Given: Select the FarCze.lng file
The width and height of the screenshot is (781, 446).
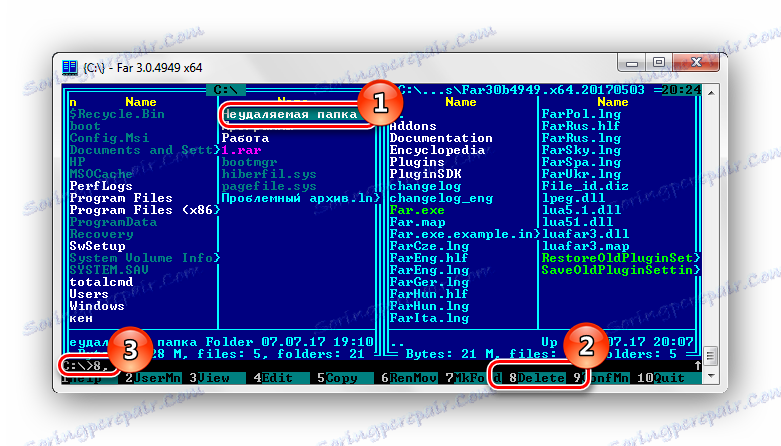Looking at the screenshot, I should click(x=429, y=246).
